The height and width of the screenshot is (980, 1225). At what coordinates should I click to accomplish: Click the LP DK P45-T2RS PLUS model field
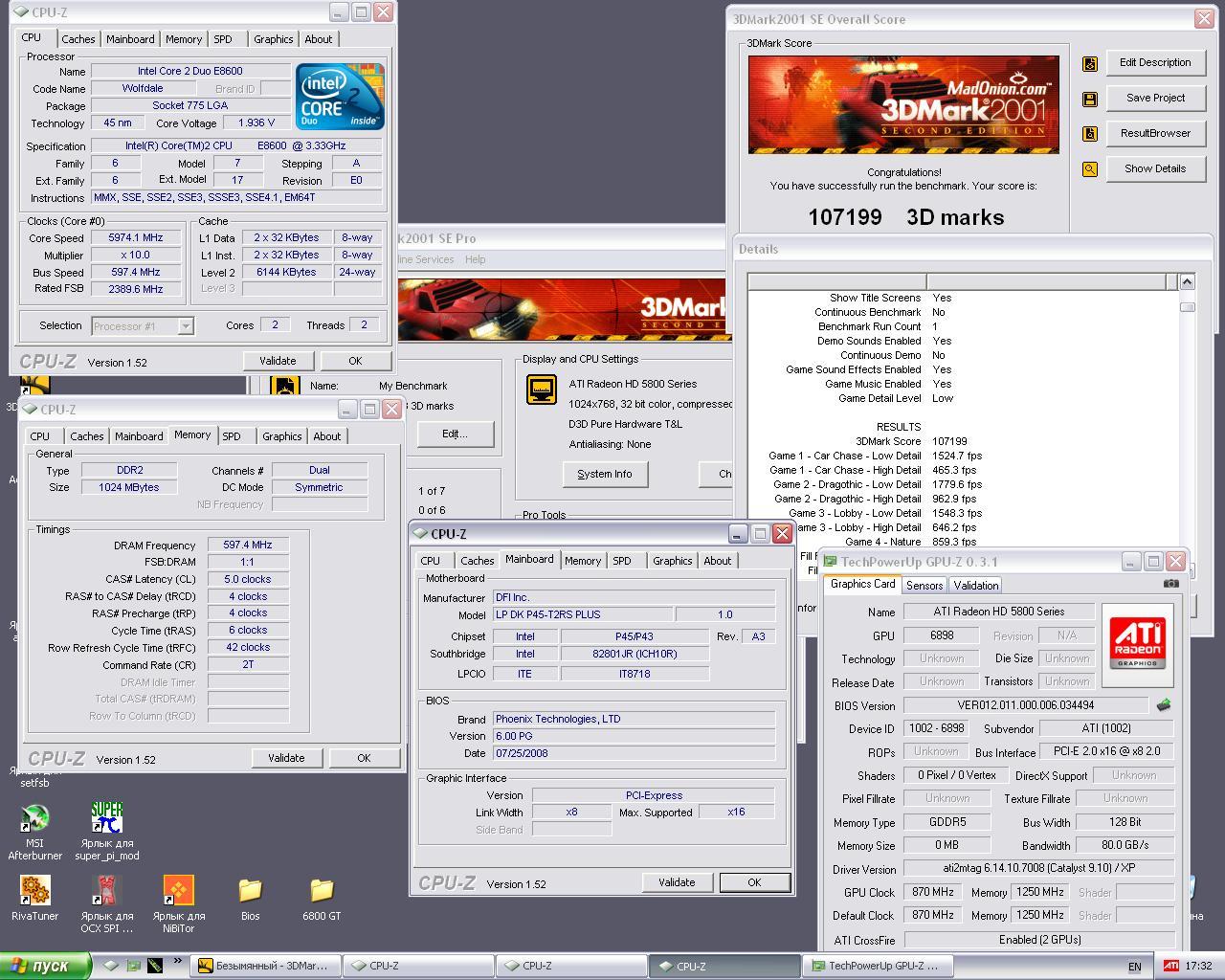582,615
